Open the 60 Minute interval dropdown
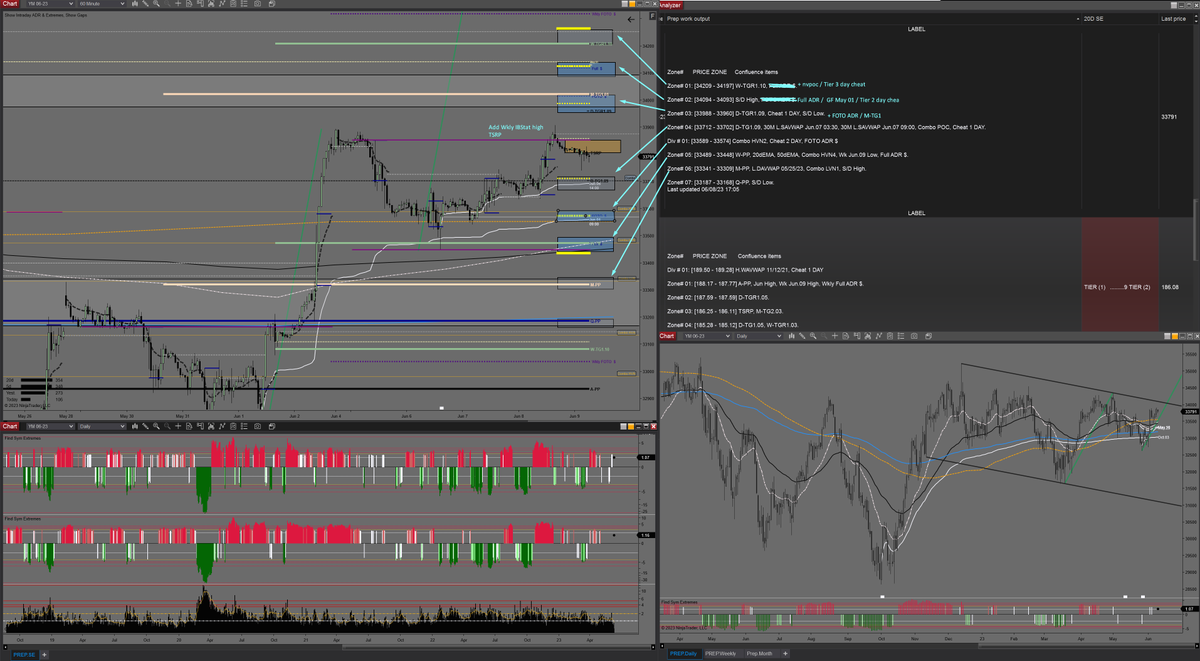Image resolution: width=1200 pixels, height=661 pixels. pyautogui.click(x=102, y=4)
